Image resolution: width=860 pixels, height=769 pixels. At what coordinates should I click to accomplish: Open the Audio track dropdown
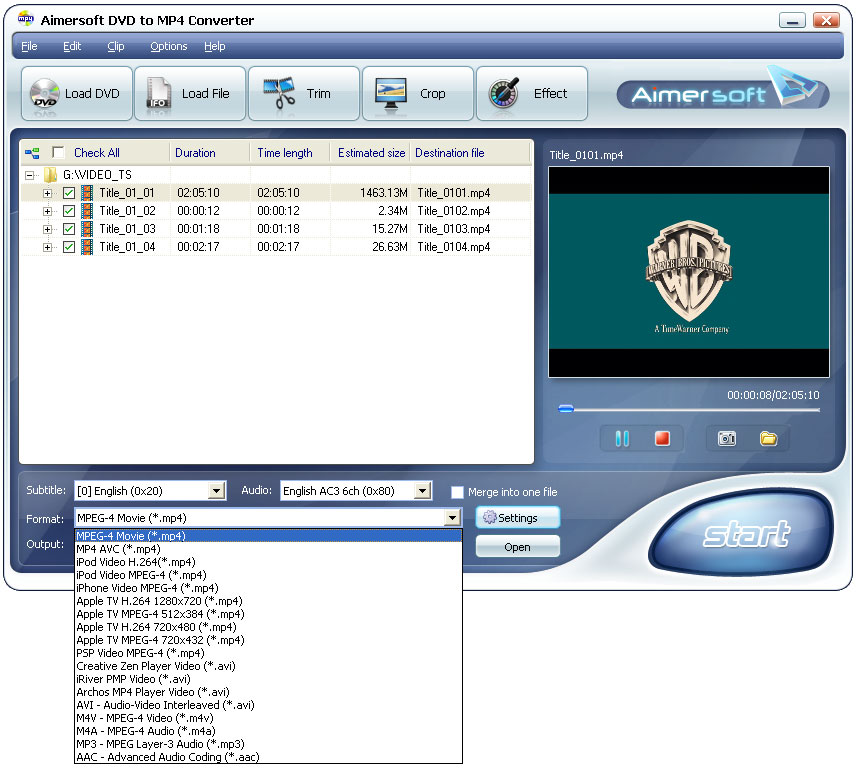(x=422, y=491)
